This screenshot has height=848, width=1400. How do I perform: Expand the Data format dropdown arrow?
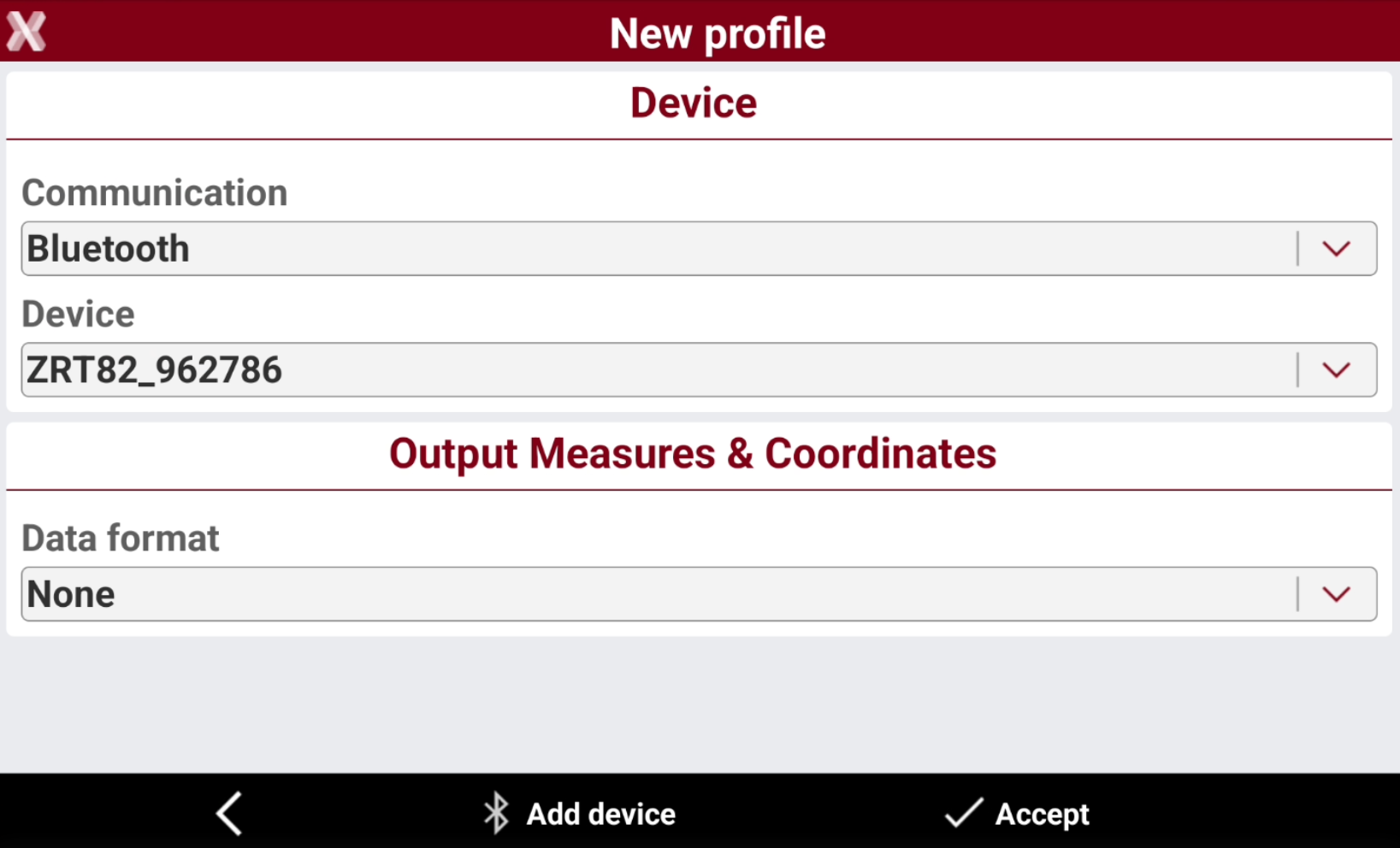point(1336,594)
